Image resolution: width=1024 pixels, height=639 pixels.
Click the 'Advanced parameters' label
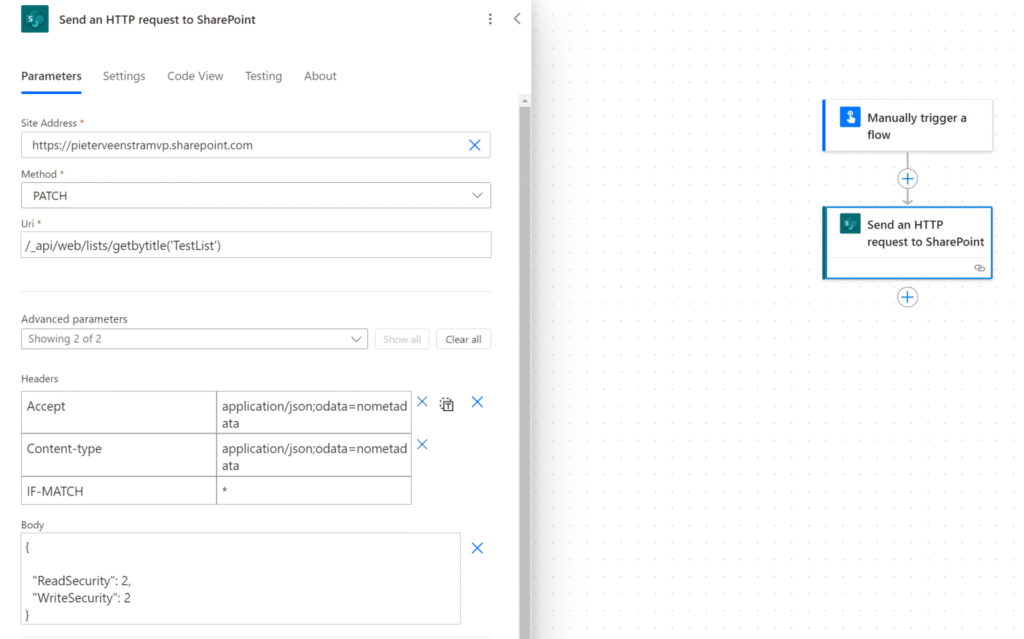point(74,319)
